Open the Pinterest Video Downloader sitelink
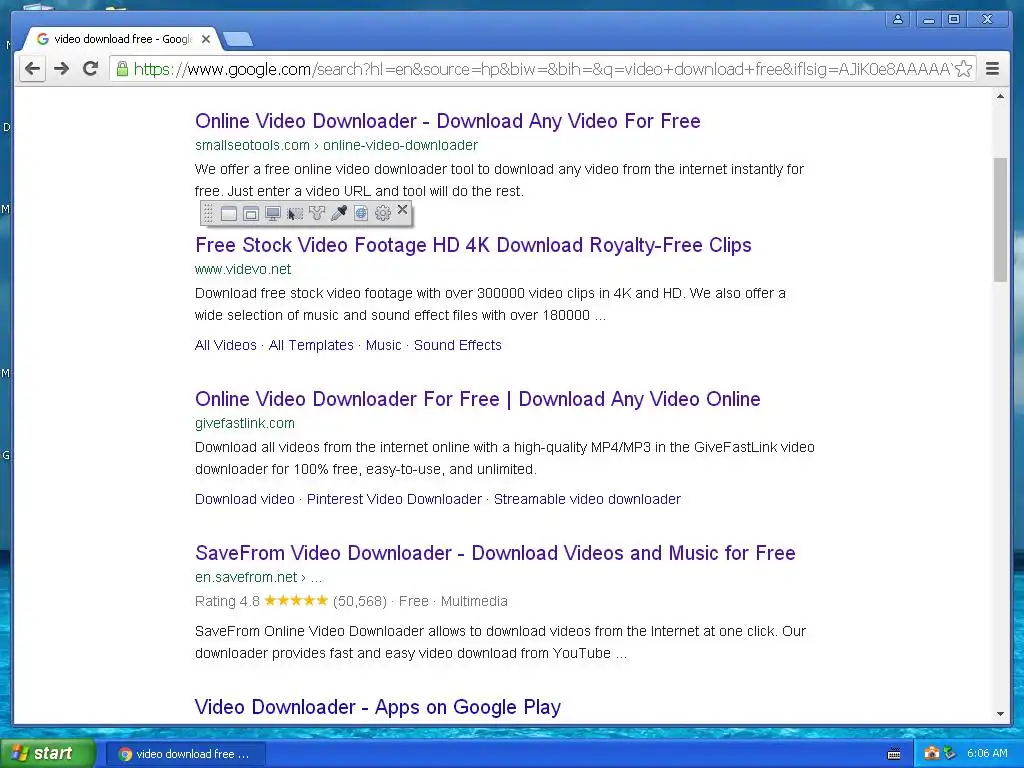 tap(394, 499)
